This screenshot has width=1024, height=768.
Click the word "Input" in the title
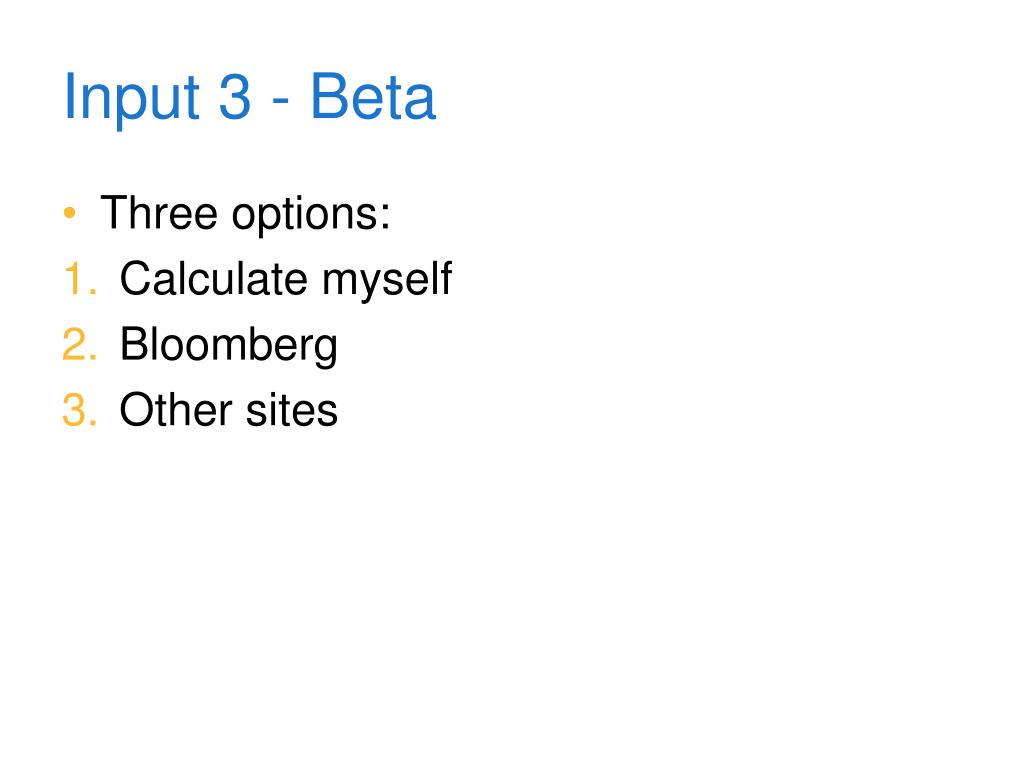click(x=131, y=97)
